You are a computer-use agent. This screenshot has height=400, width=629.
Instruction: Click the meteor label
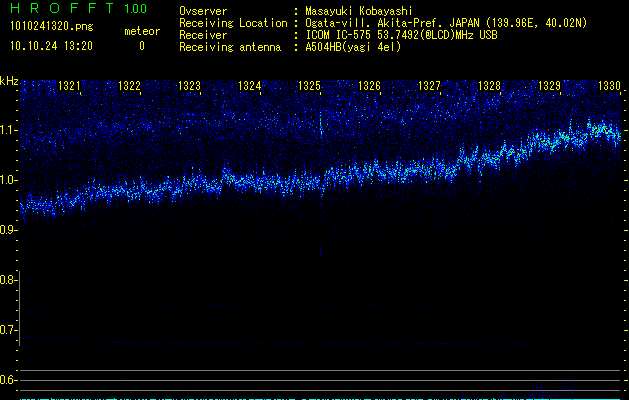click(x=141, y=32)
